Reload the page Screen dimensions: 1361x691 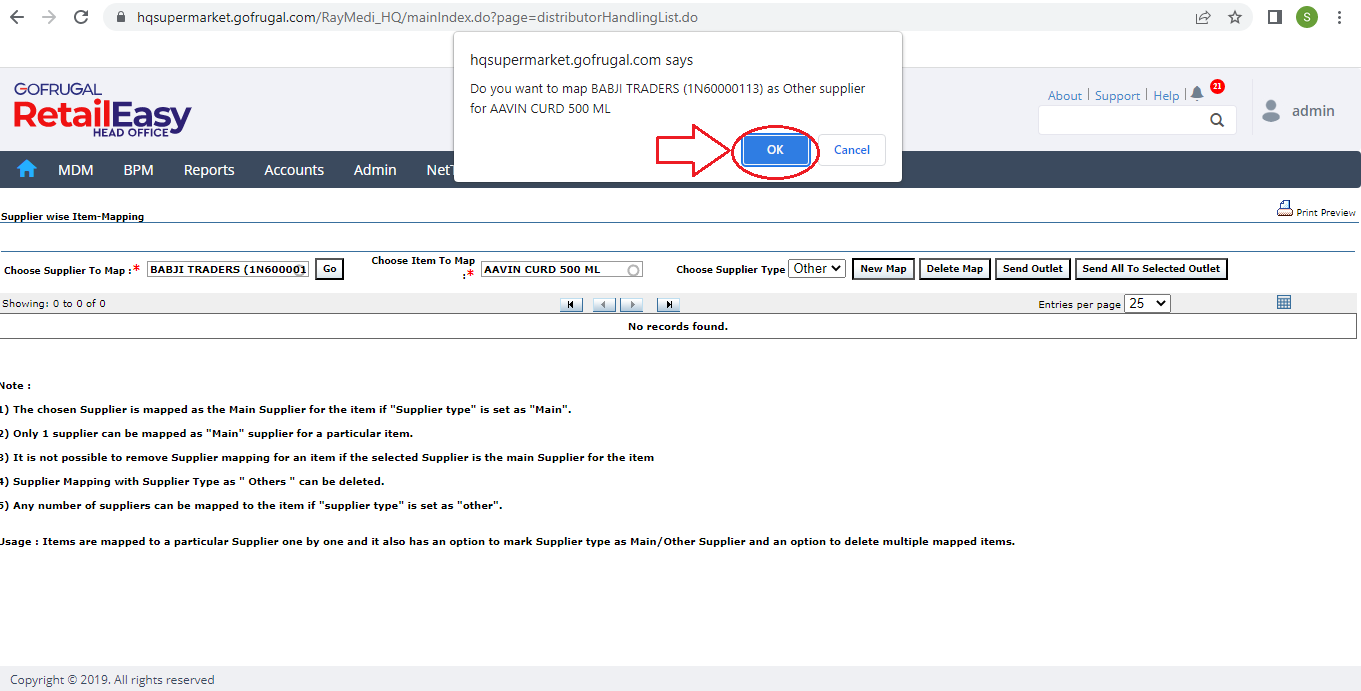(x=82, y=17)
